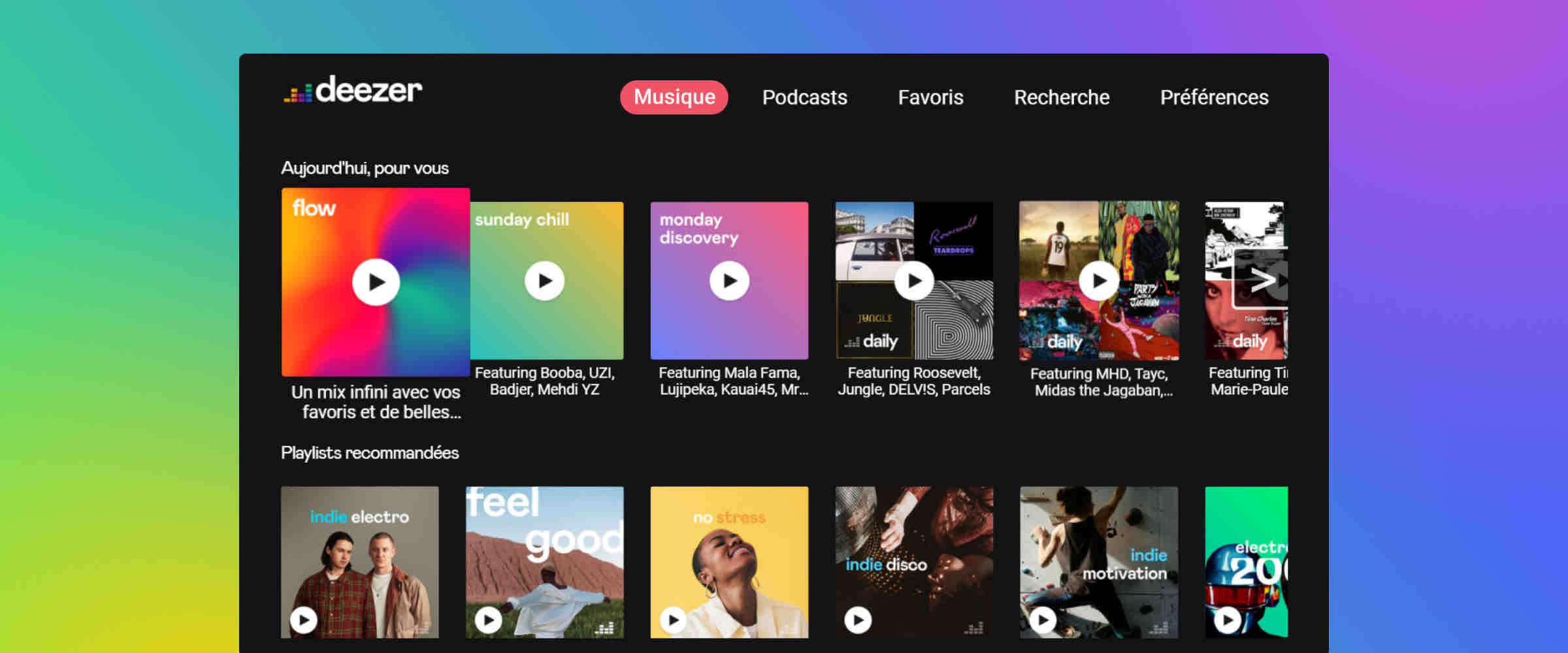Click 'Featuring MHD, Tayc' caption
The width and height of the screenshot is (1568, 653).
click(1102, 382)
